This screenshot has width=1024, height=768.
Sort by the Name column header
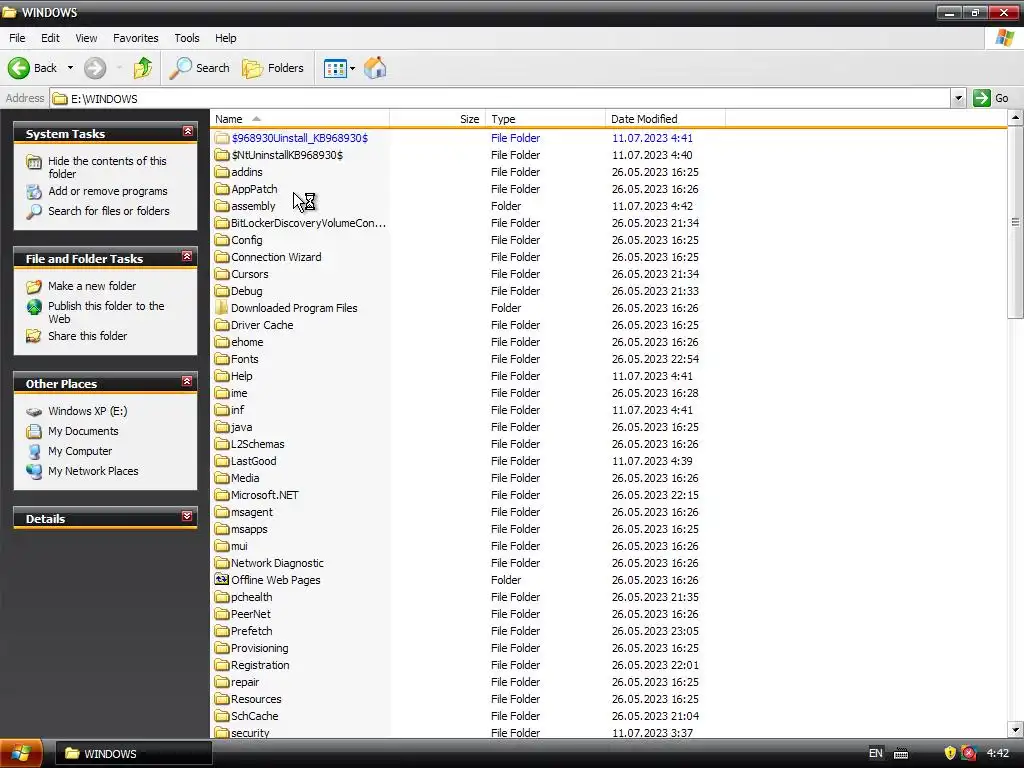tap(300, 119)
